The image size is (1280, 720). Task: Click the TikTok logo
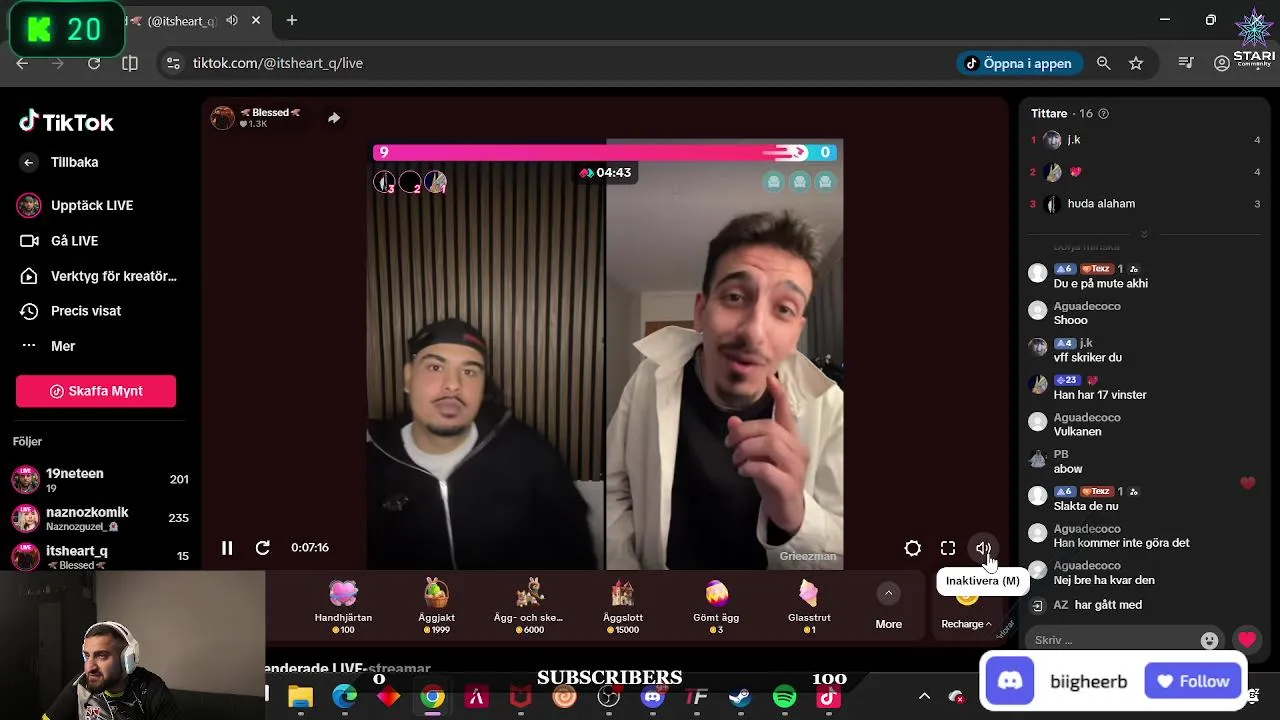click(66, 122)
